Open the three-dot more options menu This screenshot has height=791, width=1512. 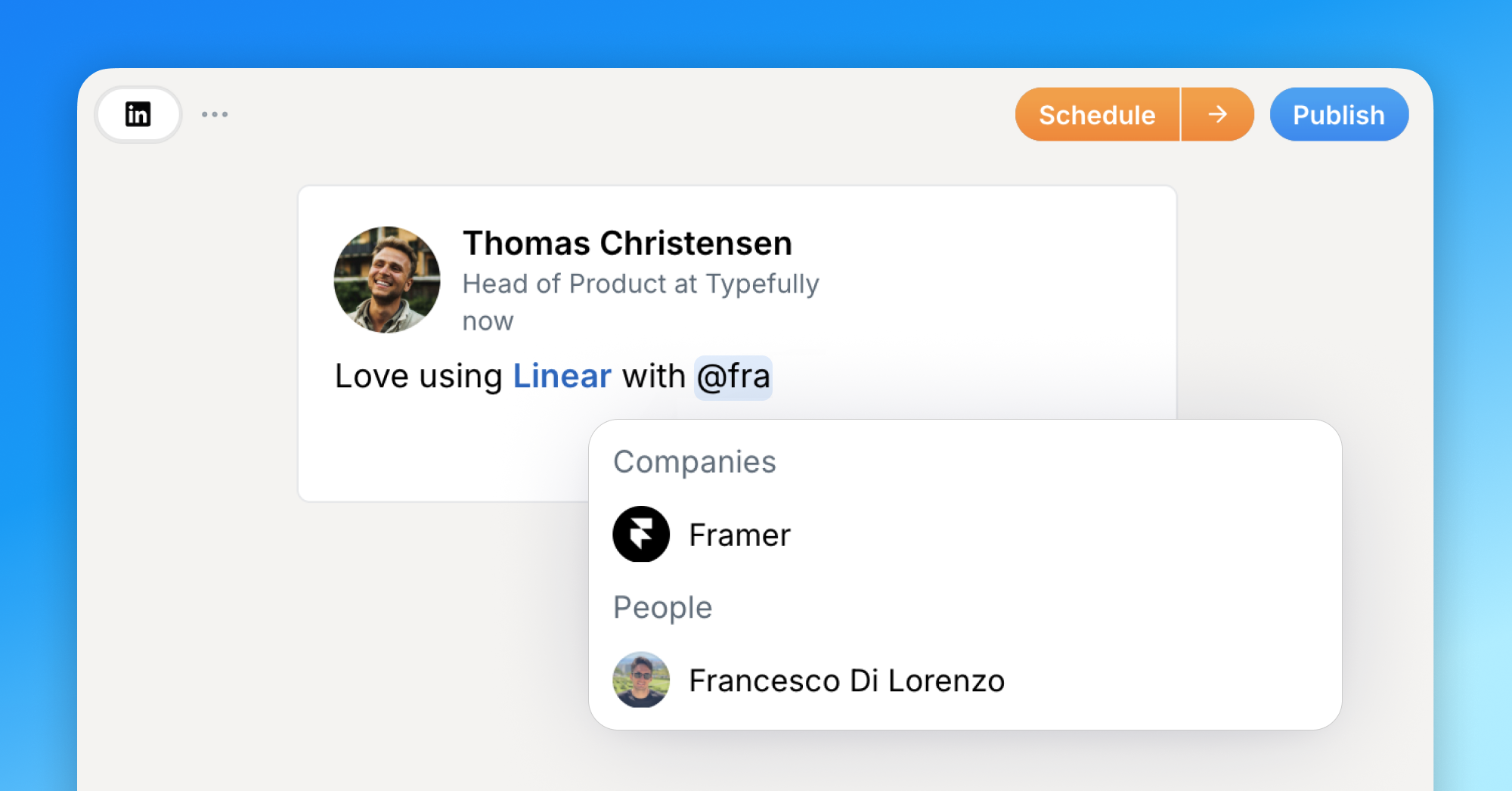[215, 114]
